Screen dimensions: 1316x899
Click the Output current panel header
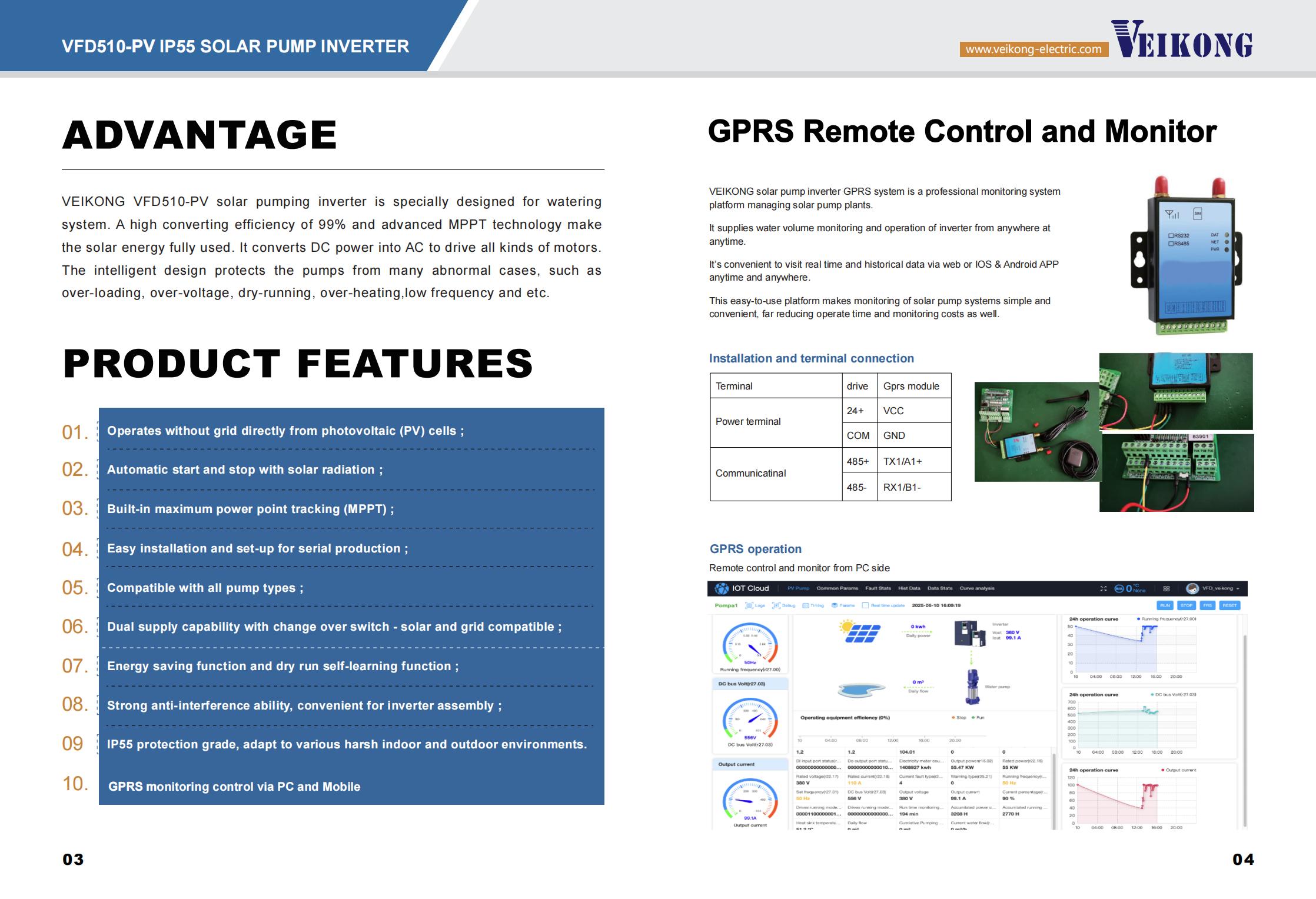point(750,764)
